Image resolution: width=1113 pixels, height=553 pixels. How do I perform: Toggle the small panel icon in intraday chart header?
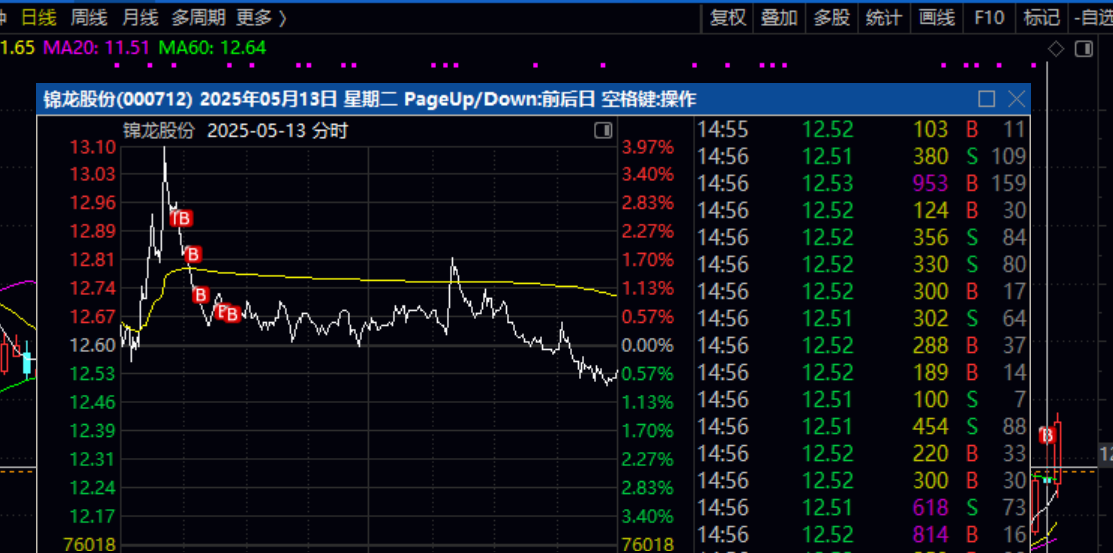tap(603, 131)
